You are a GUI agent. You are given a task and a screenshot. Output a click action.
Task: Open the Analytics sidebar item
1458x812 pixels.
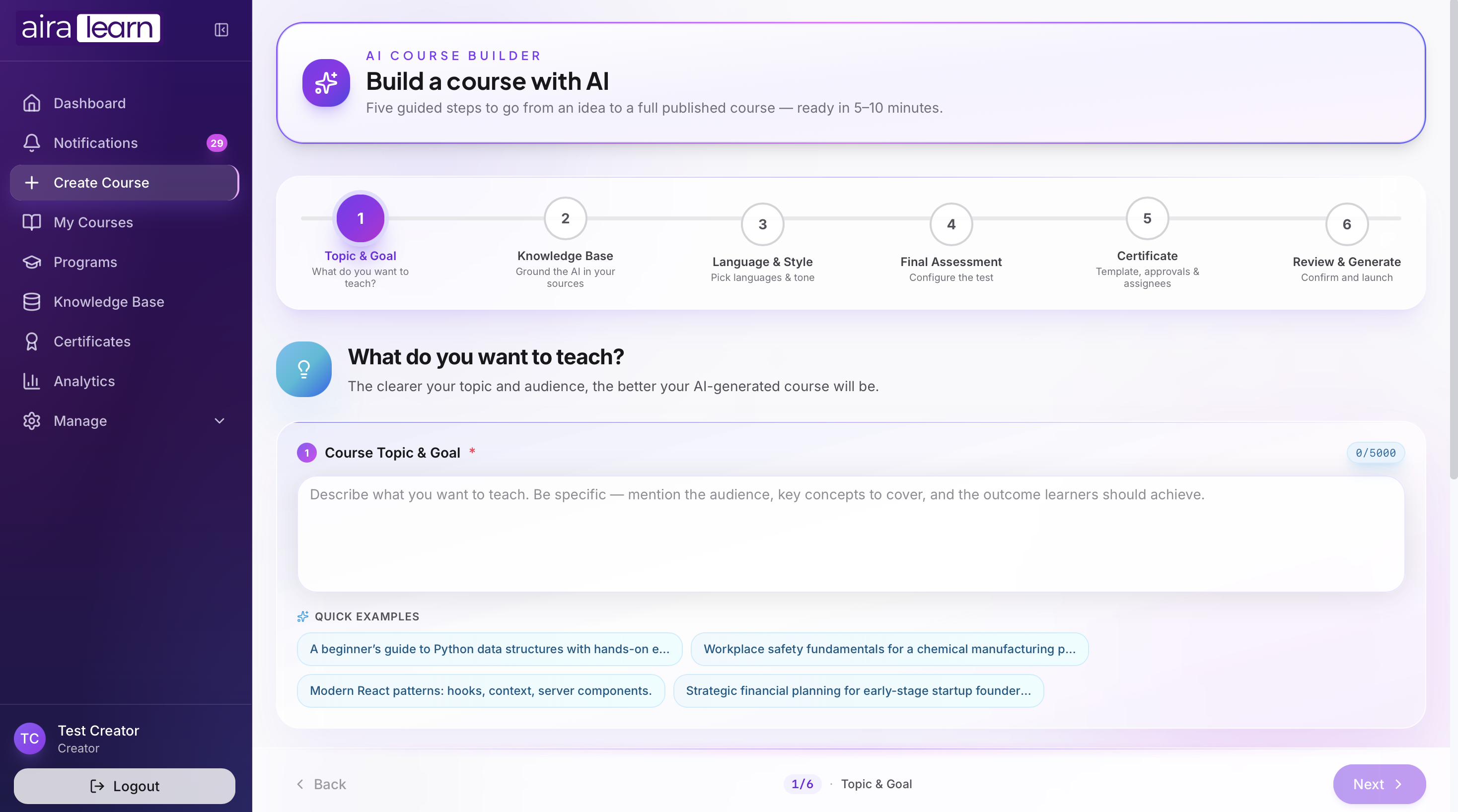pyautogui.click(x=125, y=381)
